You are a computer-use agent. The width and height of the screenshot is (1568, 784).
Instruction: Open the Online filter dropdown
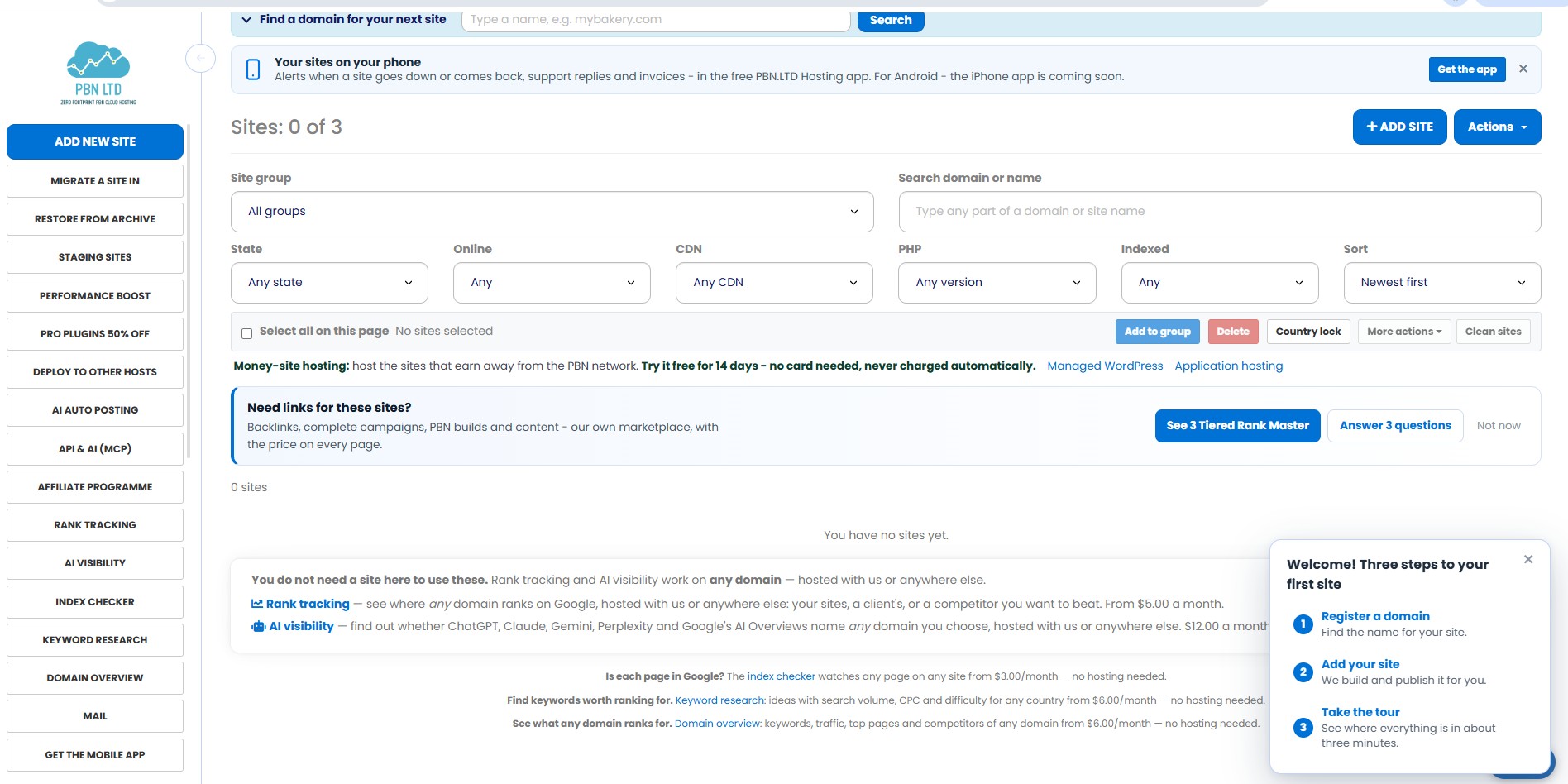[552, 283]
